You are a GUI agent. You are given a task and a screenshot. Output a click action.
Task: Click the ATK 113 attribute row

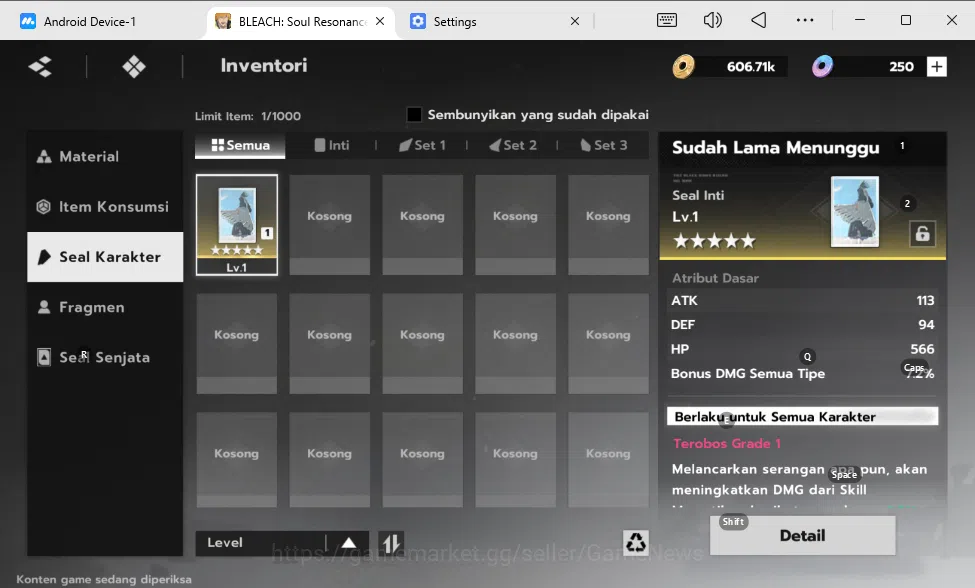(802, 300)
